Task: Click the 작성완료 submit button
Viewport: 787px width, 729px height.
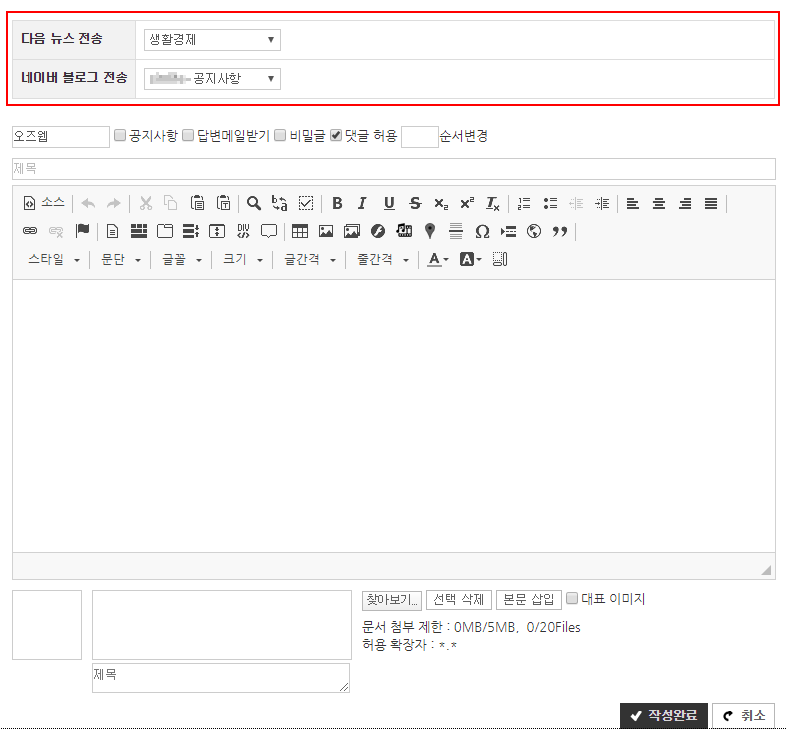Action: 664,716
